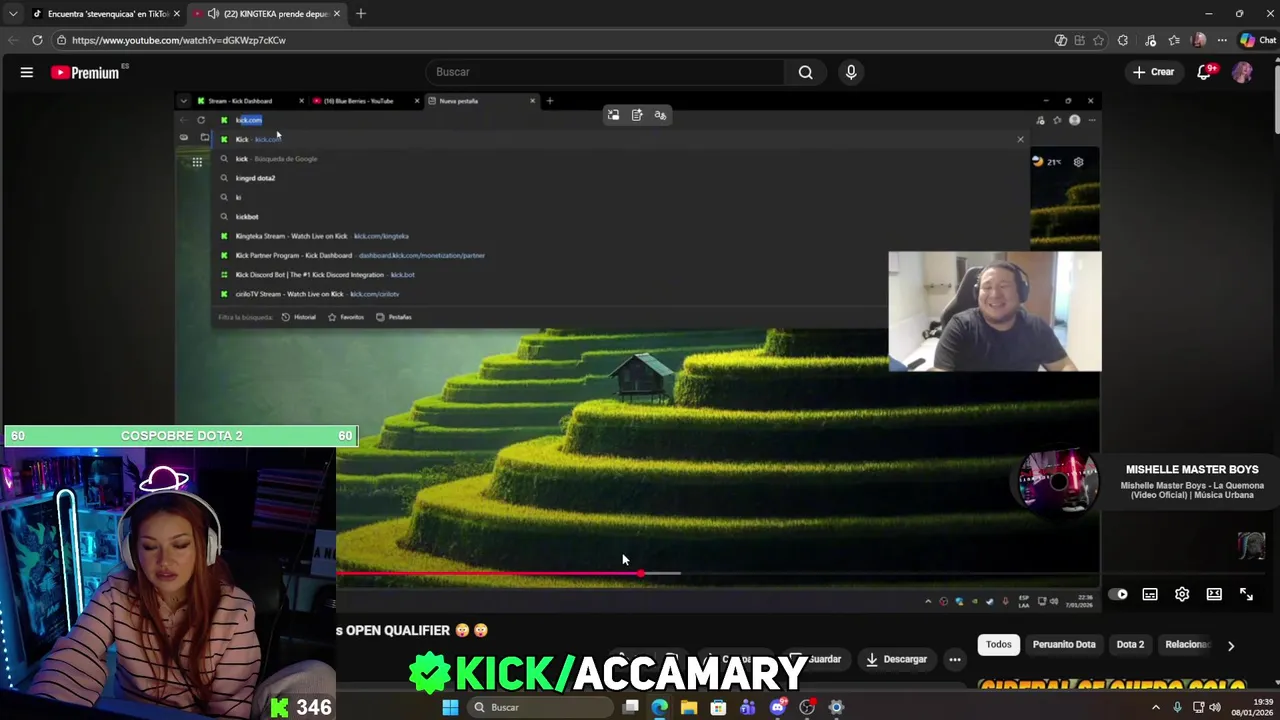Select the Dota 2 filter chip
Image resolution: width=1280 pixels, height=720 pixels.
coord(1130,645)
